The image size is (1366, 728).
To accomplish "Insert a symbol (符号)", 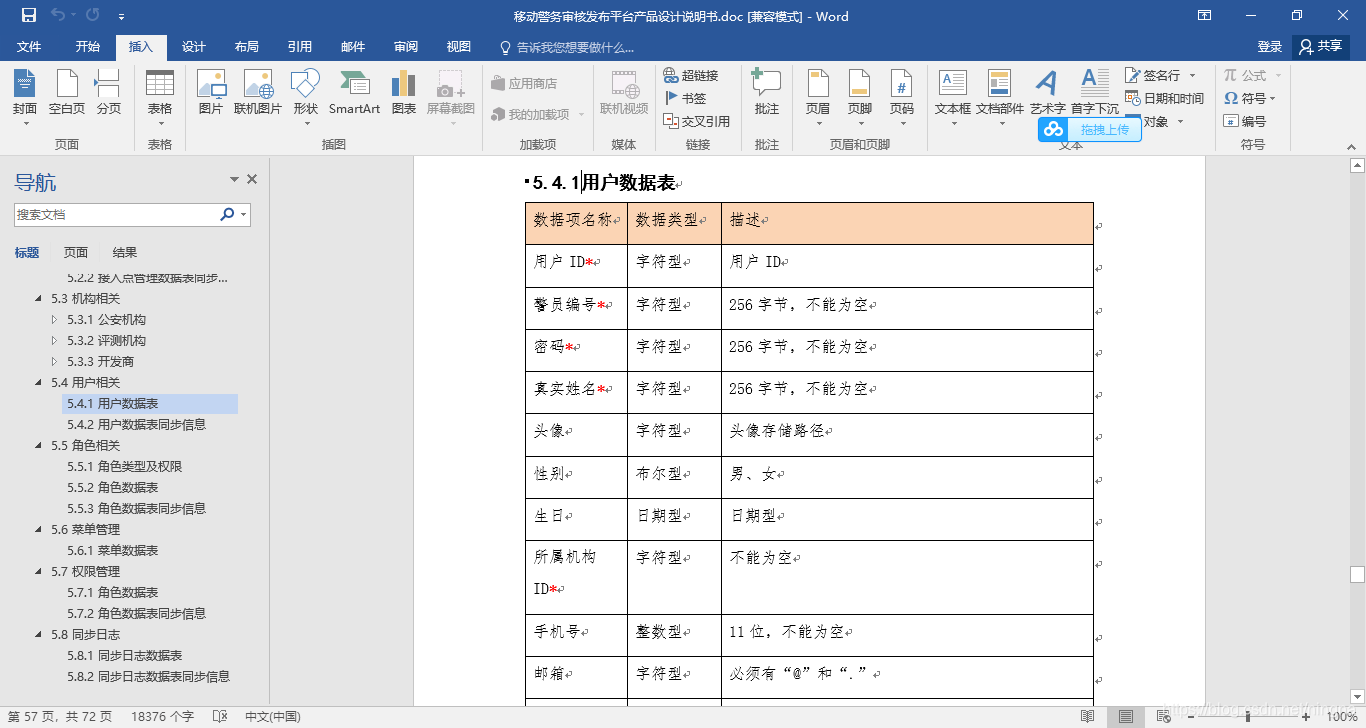I will point(1250,98).
